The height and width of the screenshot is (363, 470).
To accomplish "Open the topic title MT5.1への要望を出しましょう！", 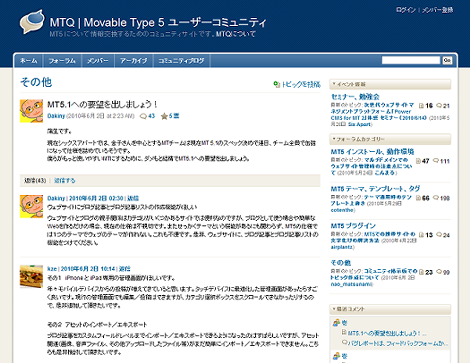I will tap(102, 104).
